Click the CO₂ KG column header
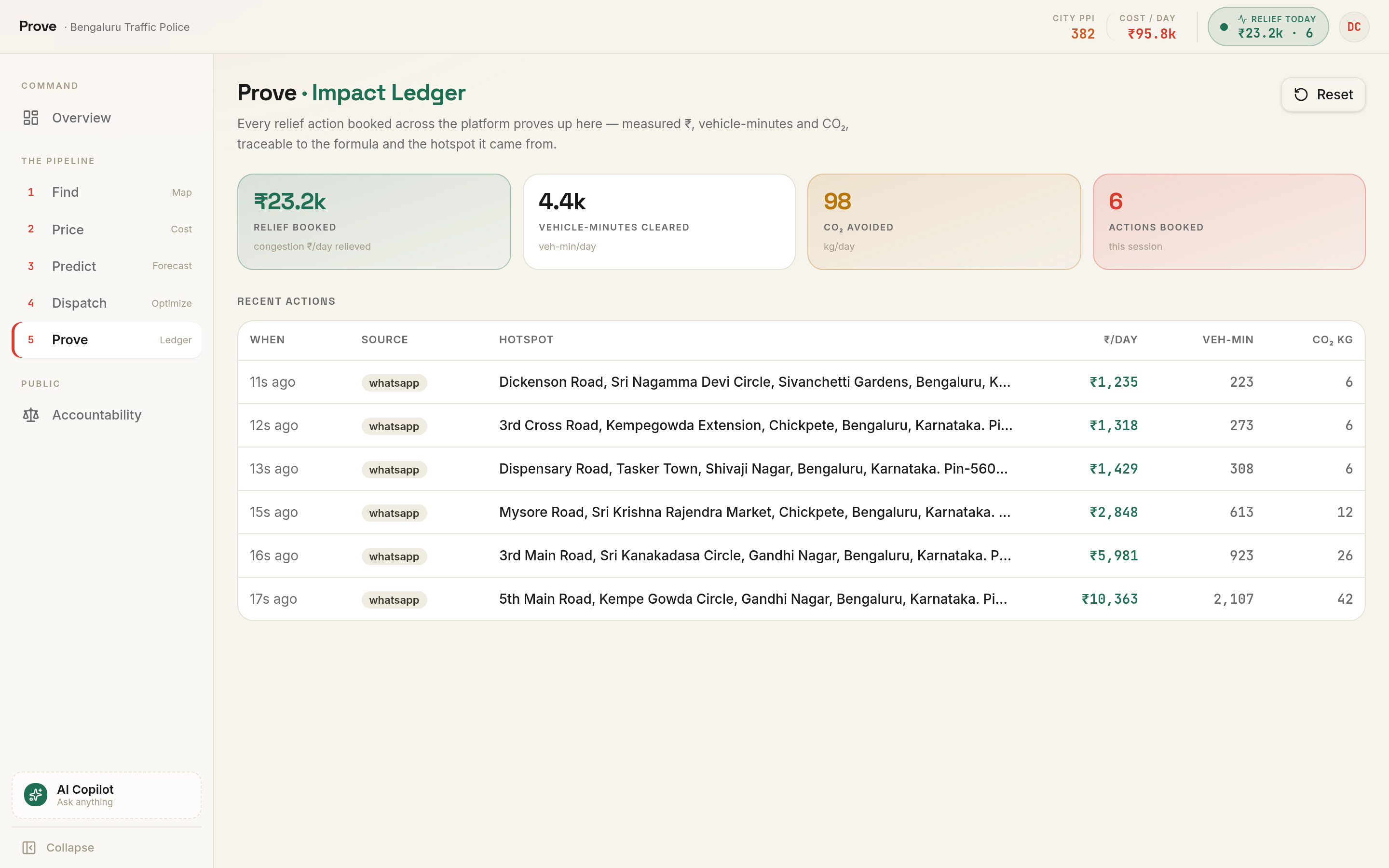This screenshot has width=1389, height=868. coord(1332,340)
